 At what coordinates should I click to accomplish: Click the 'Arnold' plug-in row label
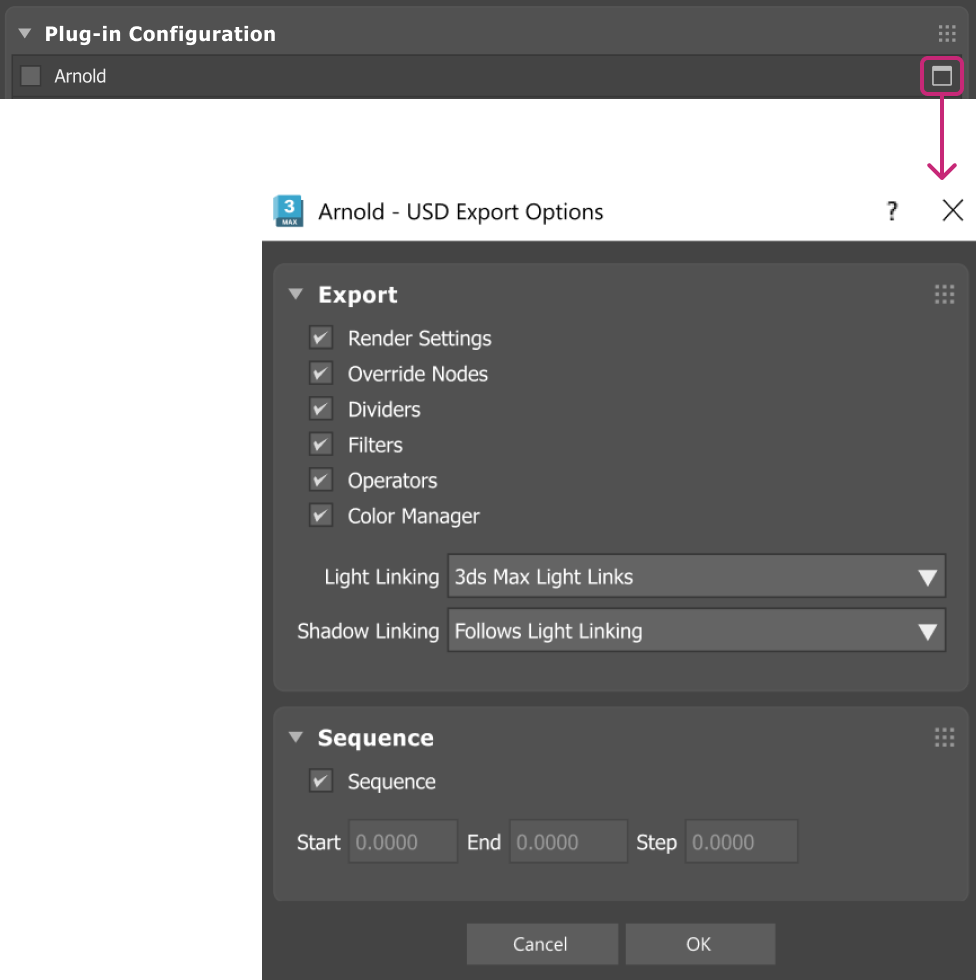click(80, 76)
